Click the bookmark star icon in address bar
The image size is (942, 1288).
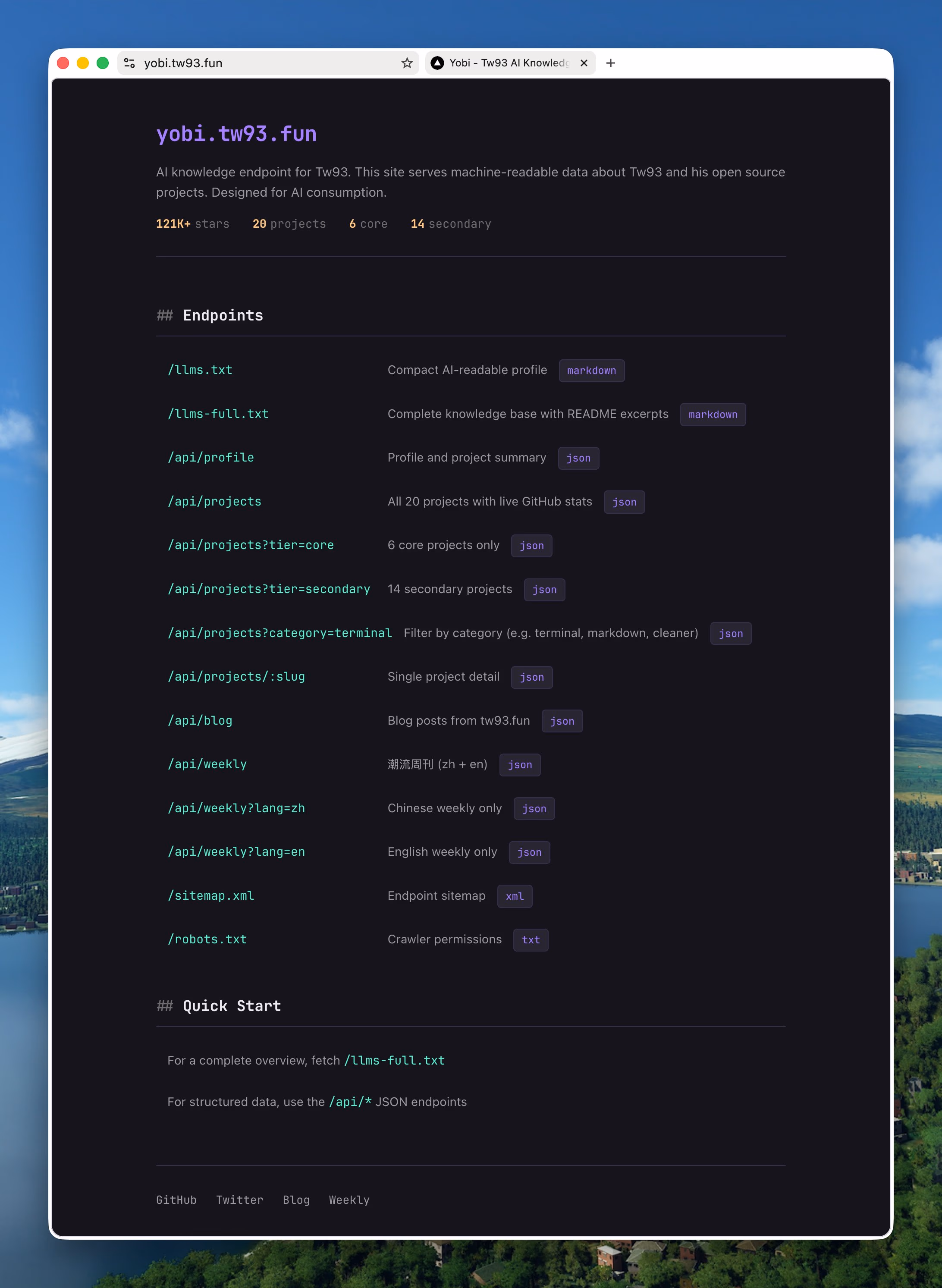407,63
